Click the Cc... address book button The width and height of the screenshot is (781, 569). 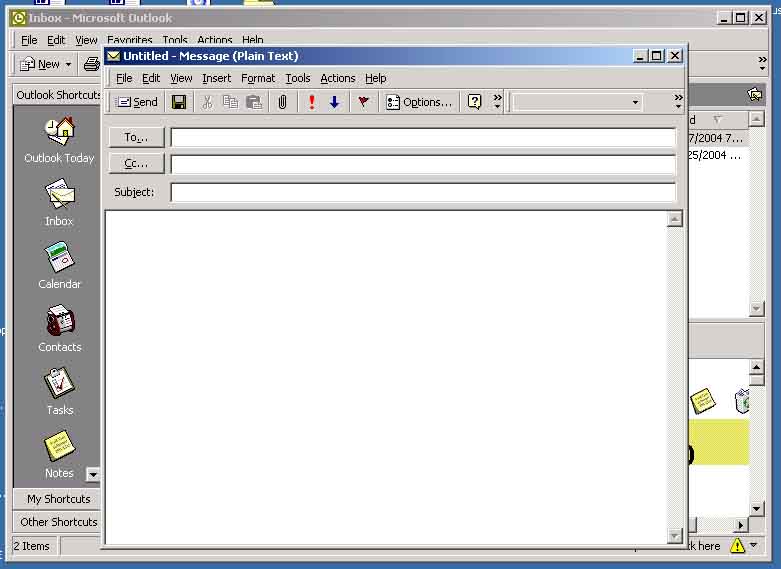pyautogui.click(x=136, y=163)
